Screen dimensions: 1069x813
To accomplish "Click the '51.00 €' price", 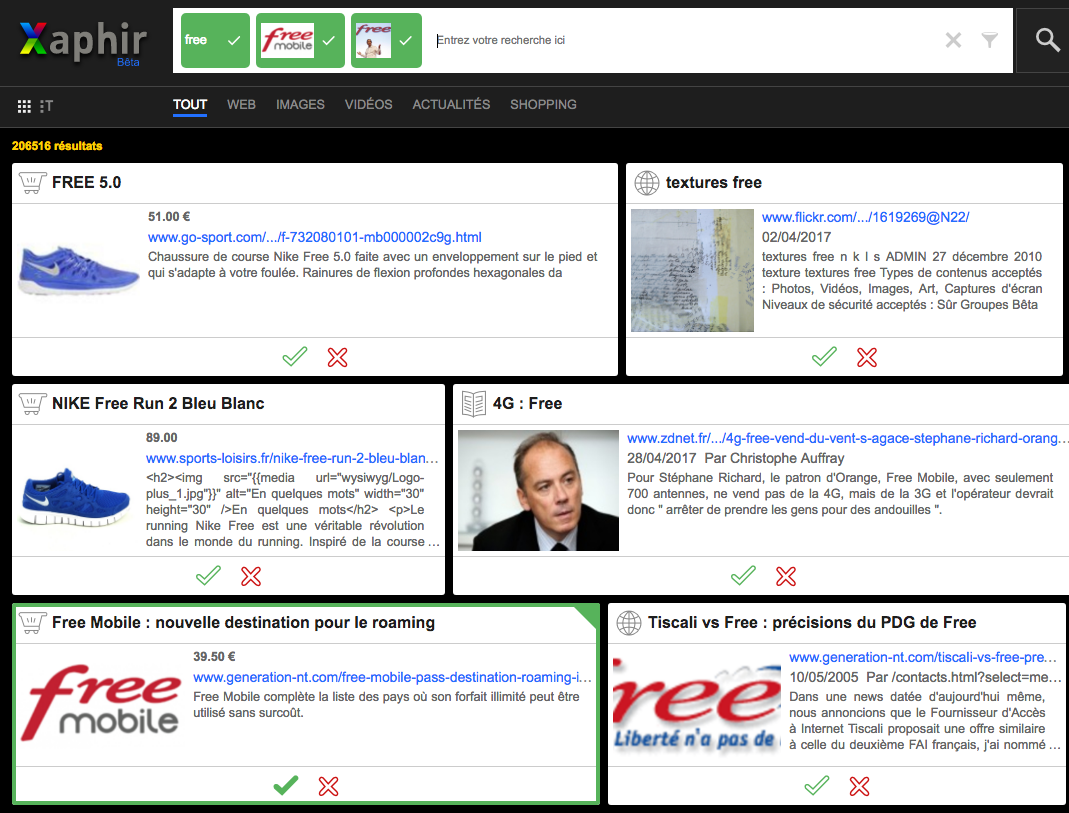I will point(169,217).
